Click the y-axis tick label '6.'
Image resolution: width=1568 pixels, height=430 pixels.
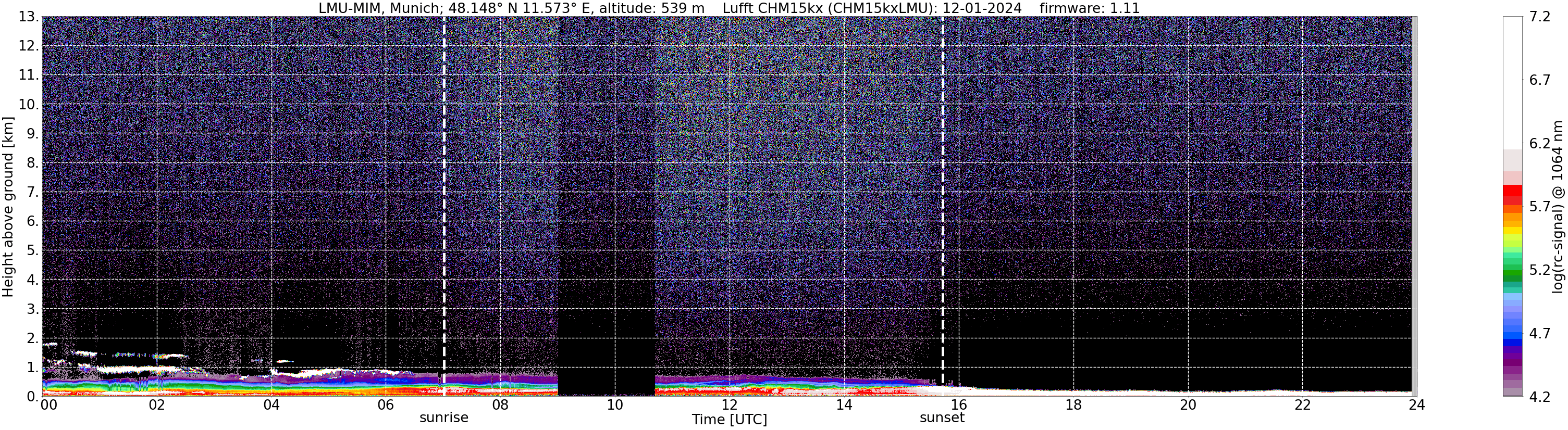pos(32,221)
